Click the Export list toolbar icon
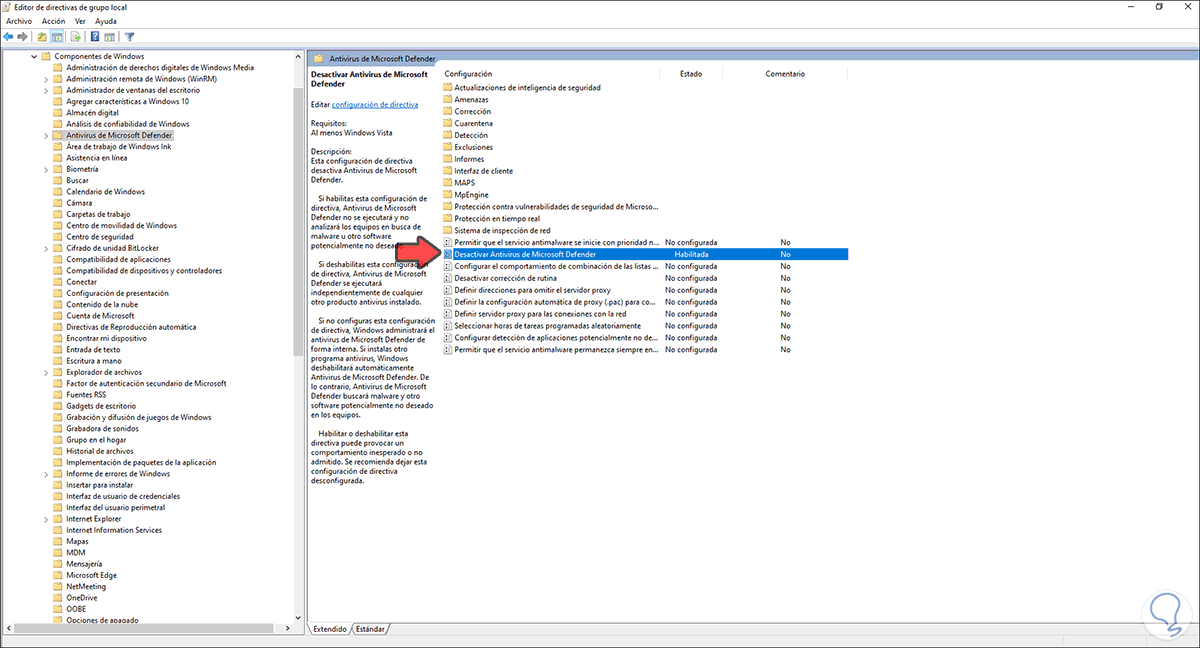 tap(75, 37)
